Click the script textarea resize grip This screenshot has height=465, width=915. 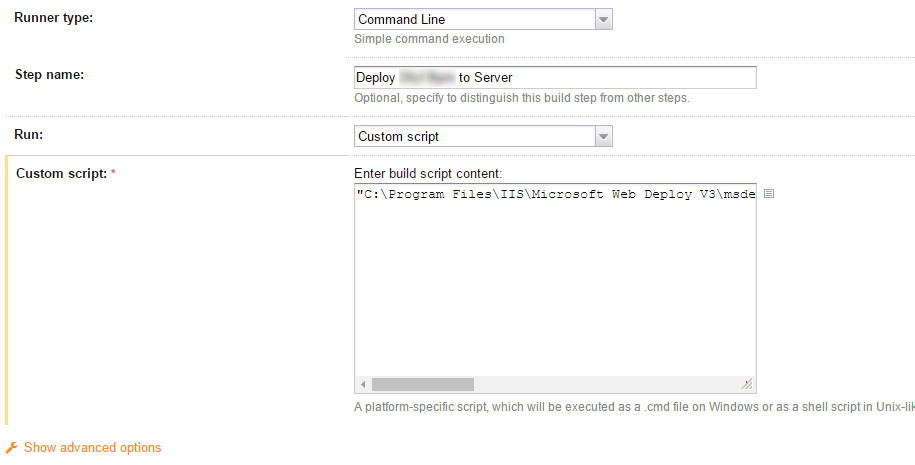pyautogui.click(x=746, y=384)
